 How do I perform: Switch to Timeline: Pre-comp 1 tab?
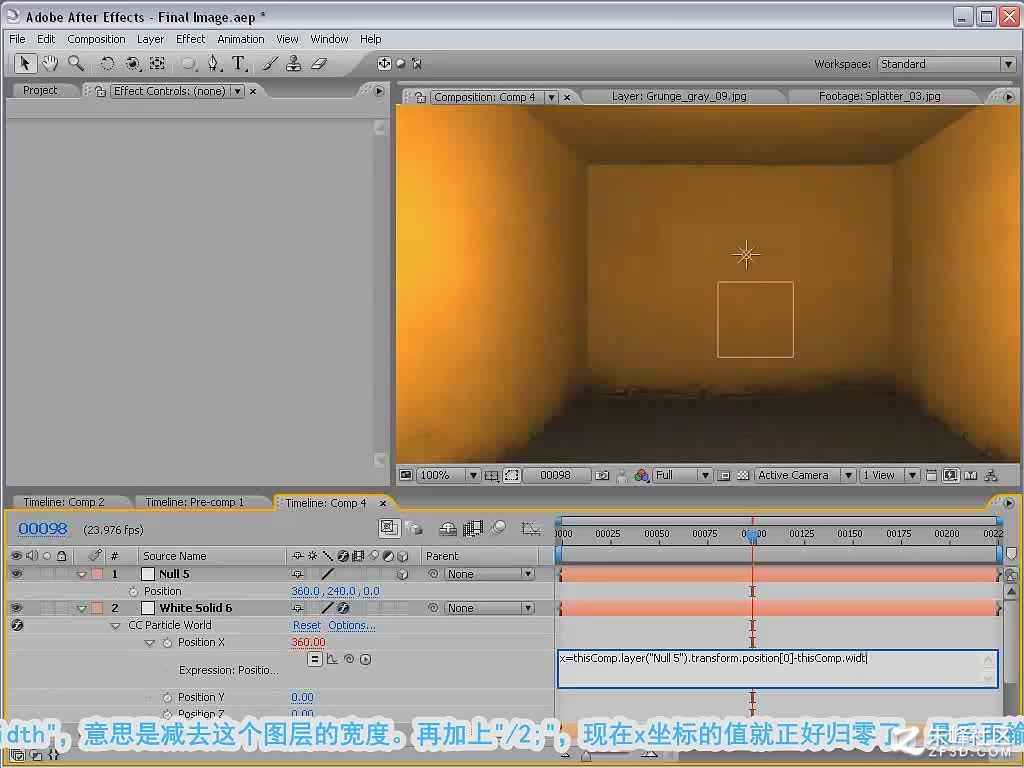point(195,502)
